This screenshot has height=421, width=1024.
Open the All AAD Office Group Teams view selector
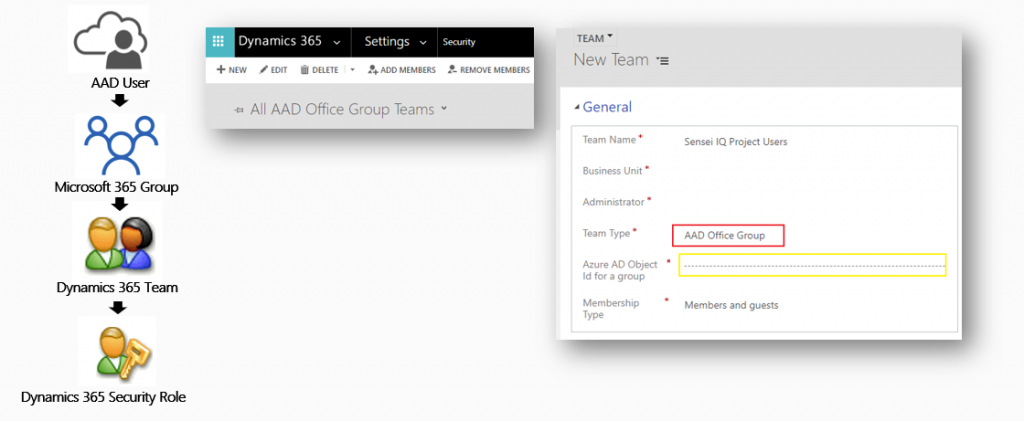click(444, 108)
